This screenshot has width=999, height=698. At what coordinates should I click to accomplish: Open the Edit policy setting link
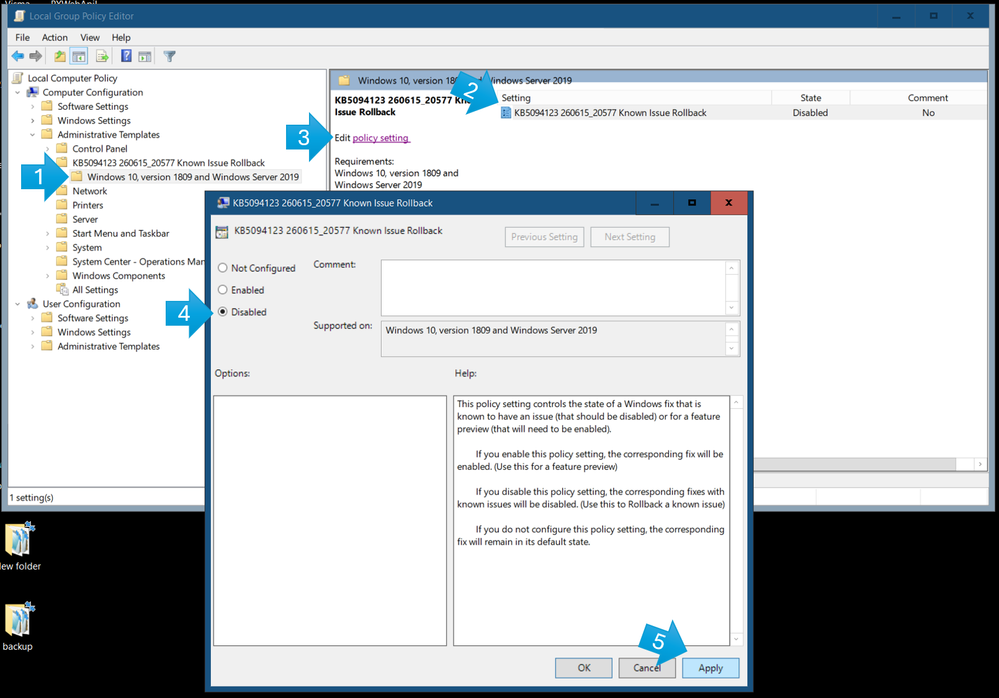click(x=381, y=138)
